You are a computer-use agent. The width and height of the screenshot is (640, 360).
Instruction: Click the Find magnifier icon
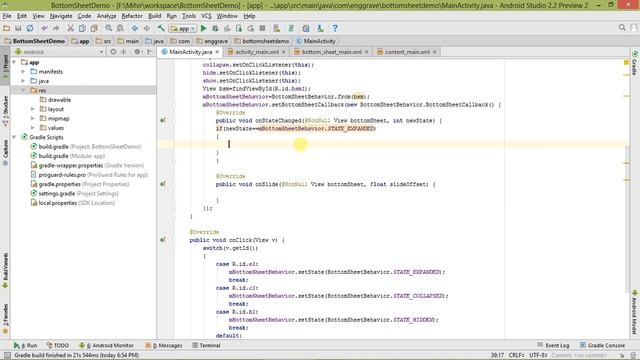(x=109, y=29)
